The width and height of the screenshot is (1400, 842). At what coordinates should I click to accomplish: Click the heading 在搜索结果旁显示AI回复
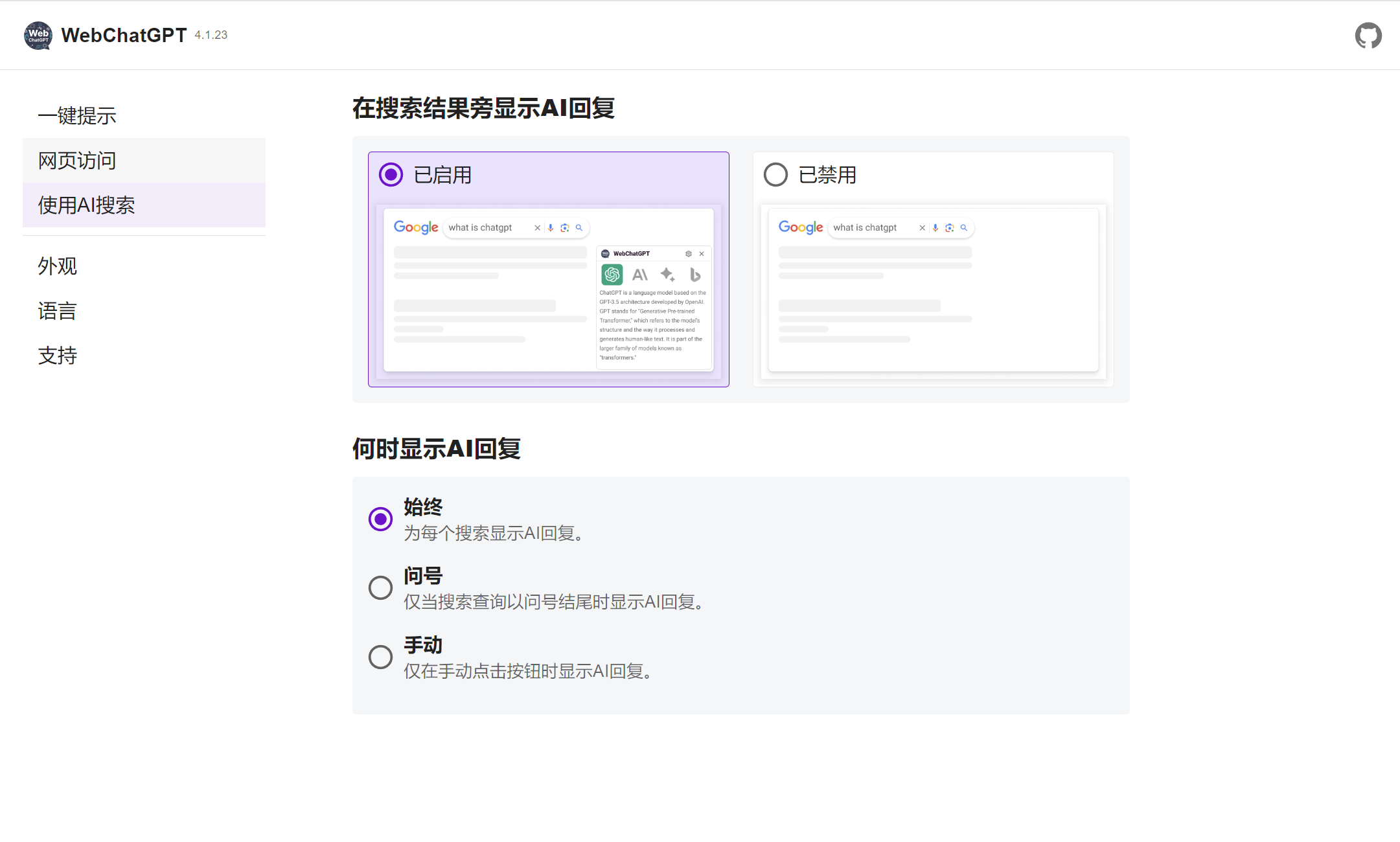483,108
